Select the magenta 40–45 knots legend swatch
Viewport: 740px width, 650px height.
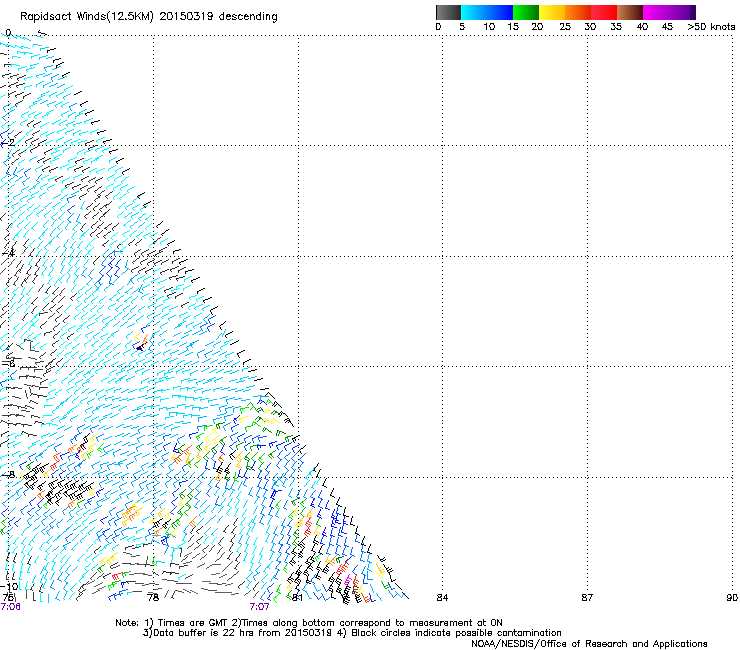[x=656, y=12]
